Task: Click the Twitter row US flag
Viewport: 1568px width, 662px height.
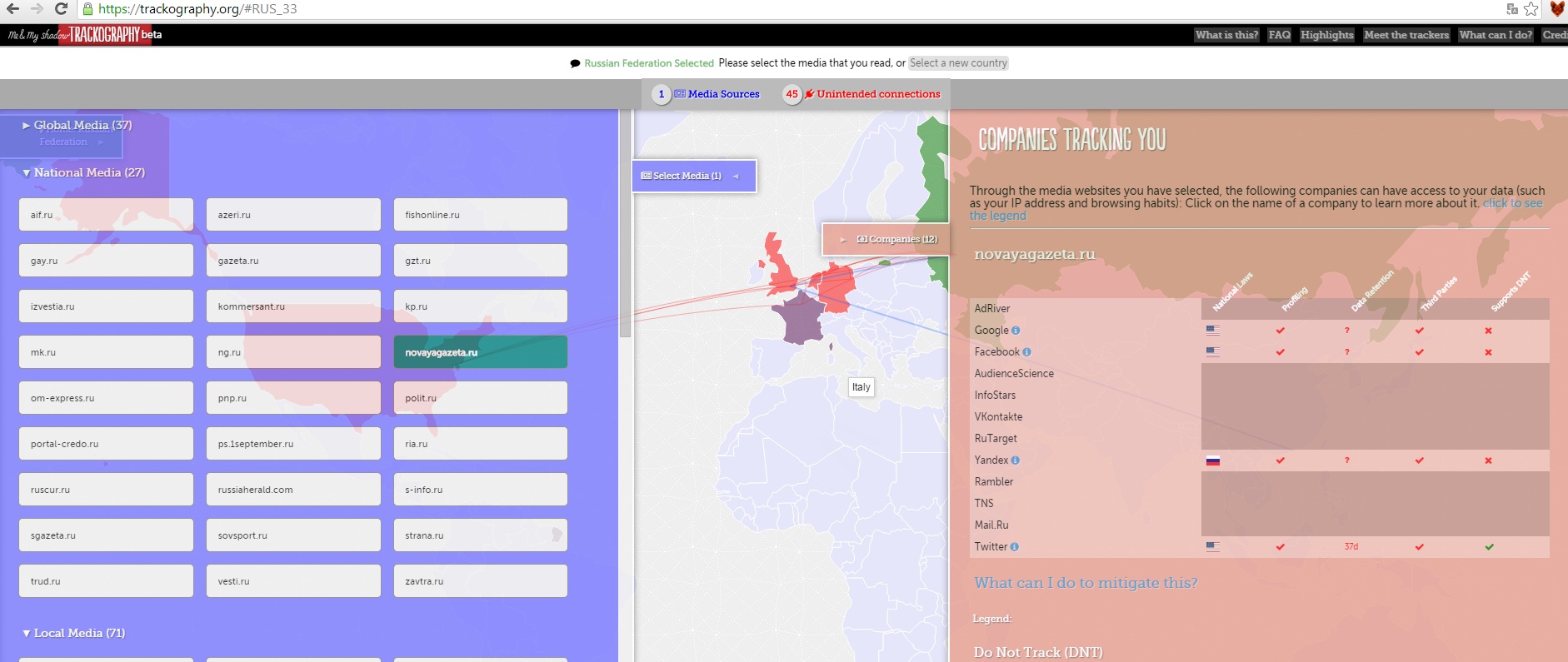Action: (1212, 547)
